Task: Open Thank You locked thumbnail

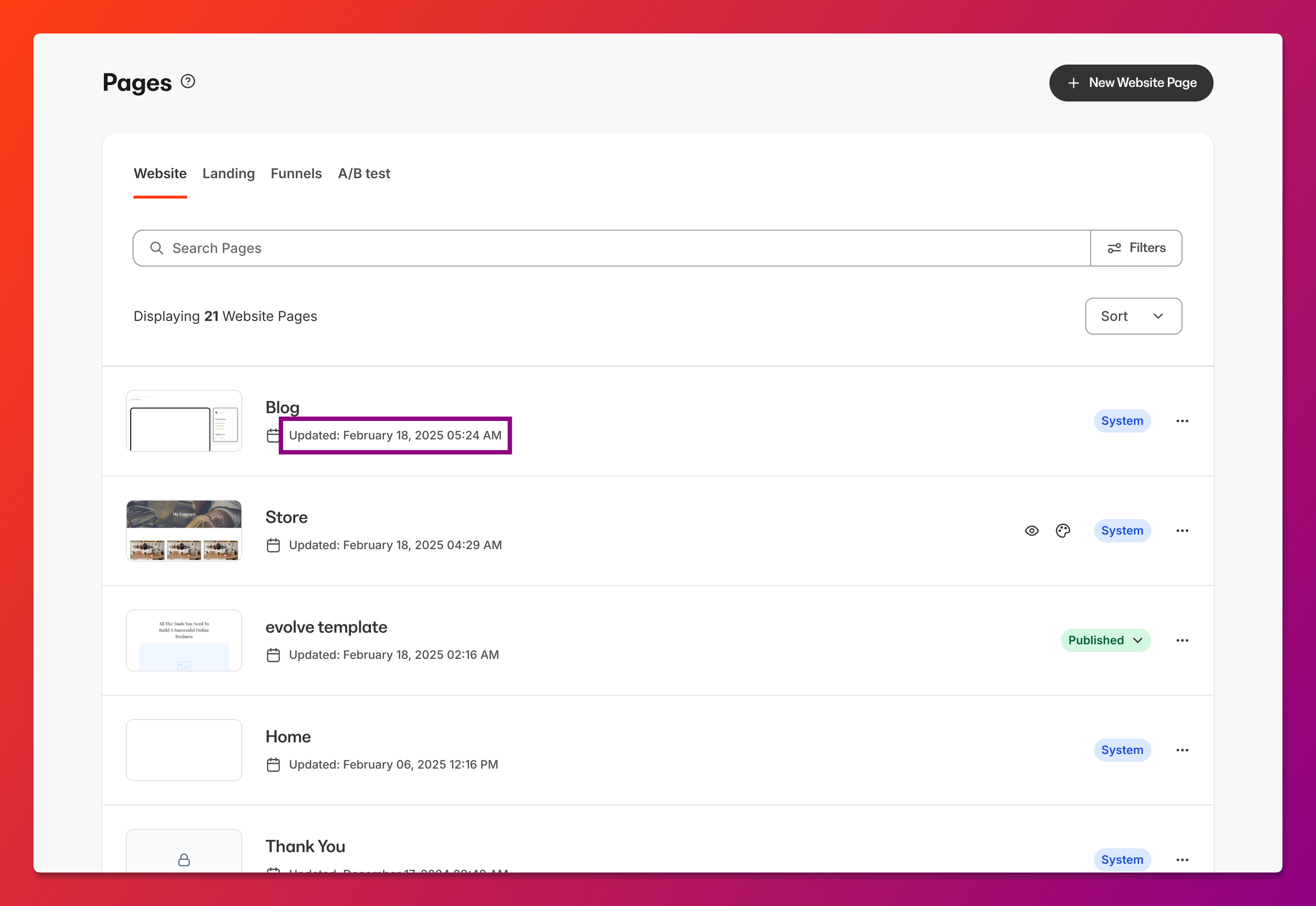Action: tap(184, 852)
